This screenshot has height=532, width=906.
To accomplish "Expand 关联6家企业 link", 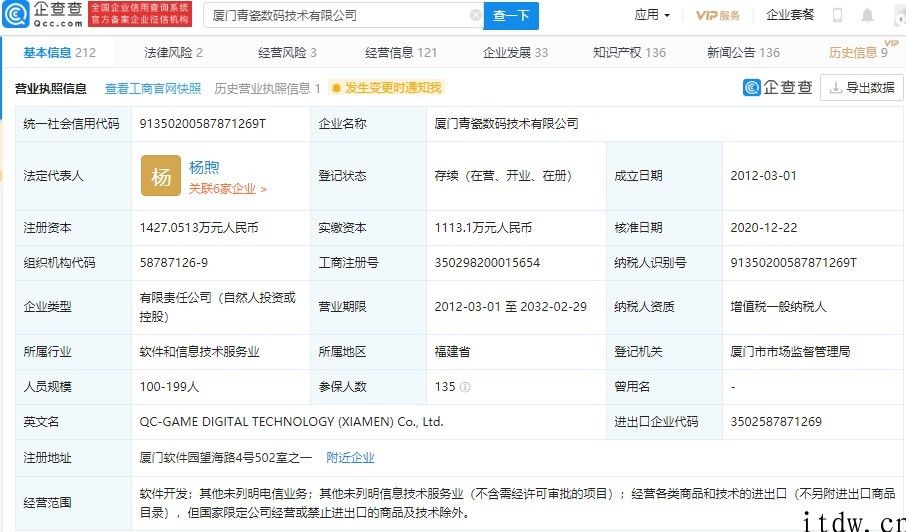I will click(228, 189).
